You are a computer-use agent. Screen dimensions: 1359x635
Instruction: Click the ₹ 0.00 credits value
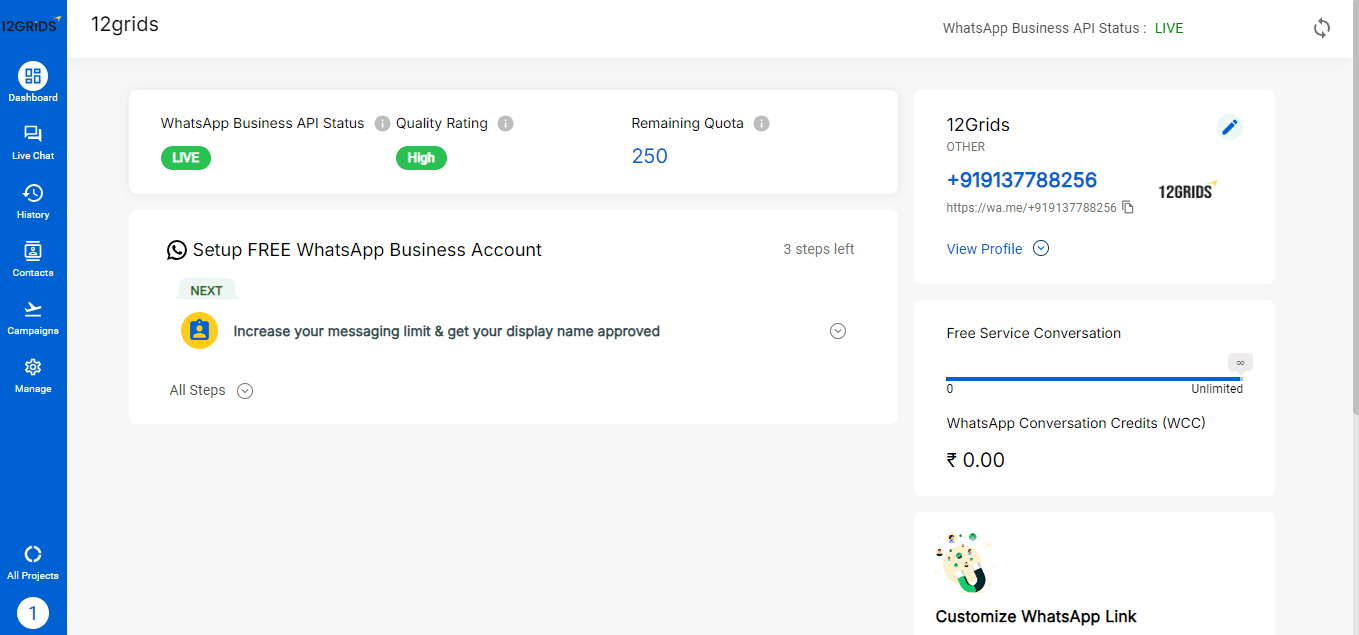pyautogui.click(x=976, y=460)
